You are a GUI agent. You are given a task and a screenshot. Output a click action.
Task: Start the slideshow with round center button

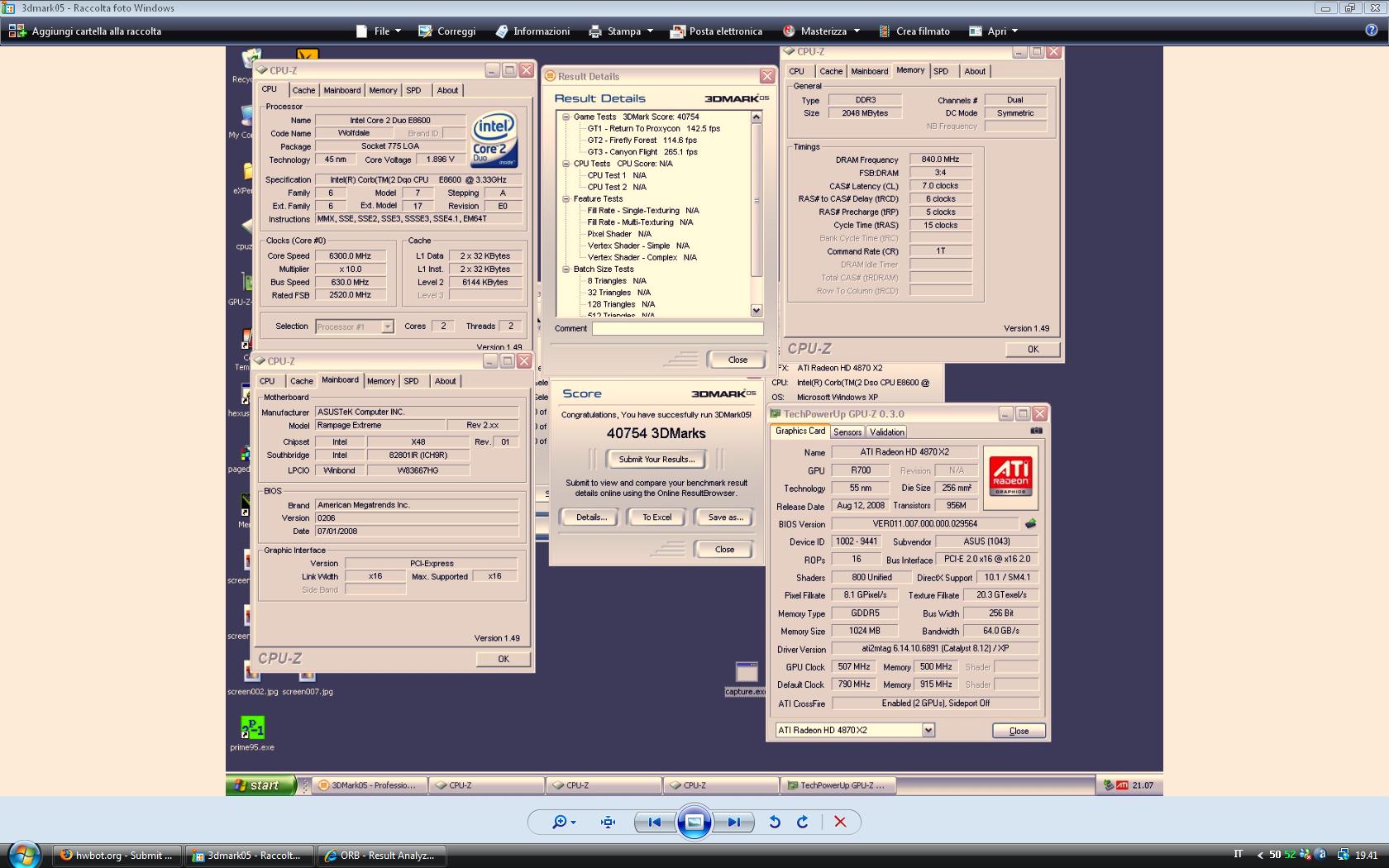click(694, 822)
